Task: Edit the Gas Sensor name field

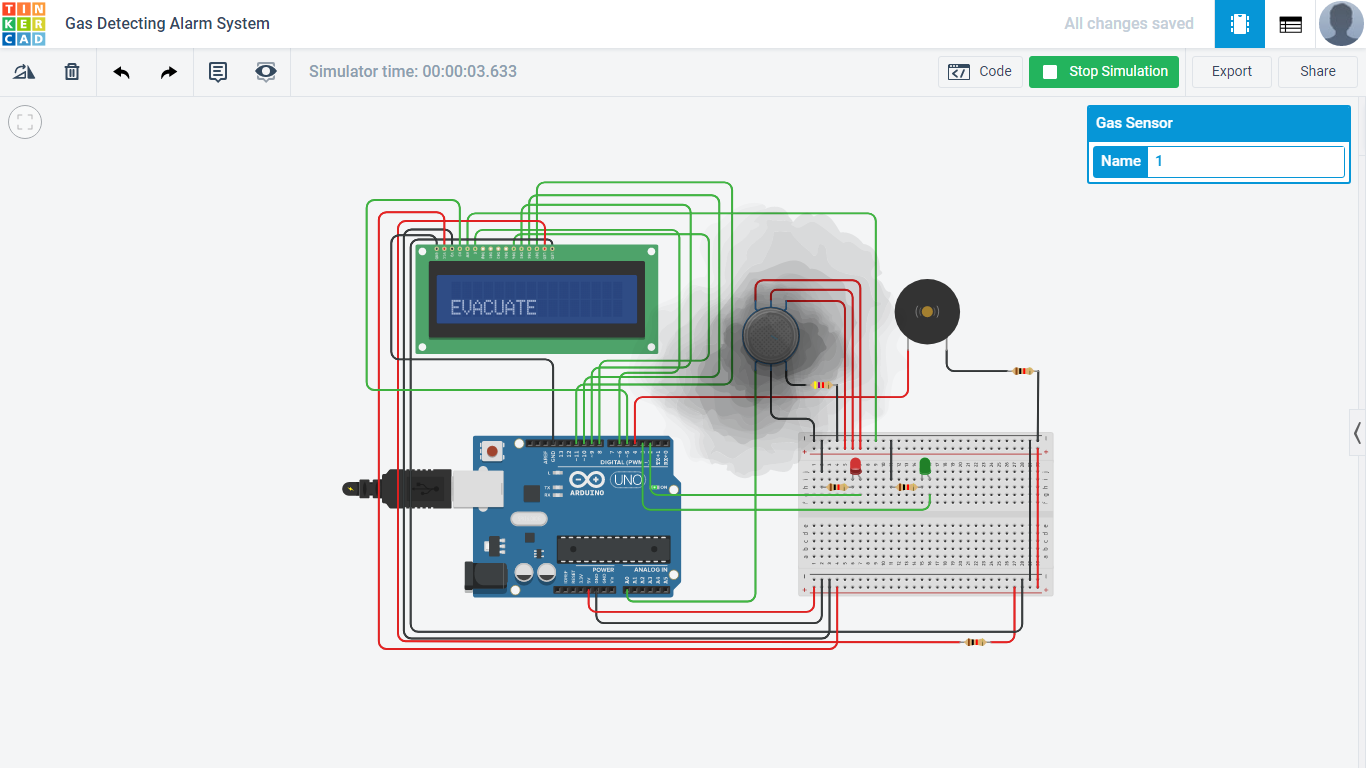Action: point(1245,161)
